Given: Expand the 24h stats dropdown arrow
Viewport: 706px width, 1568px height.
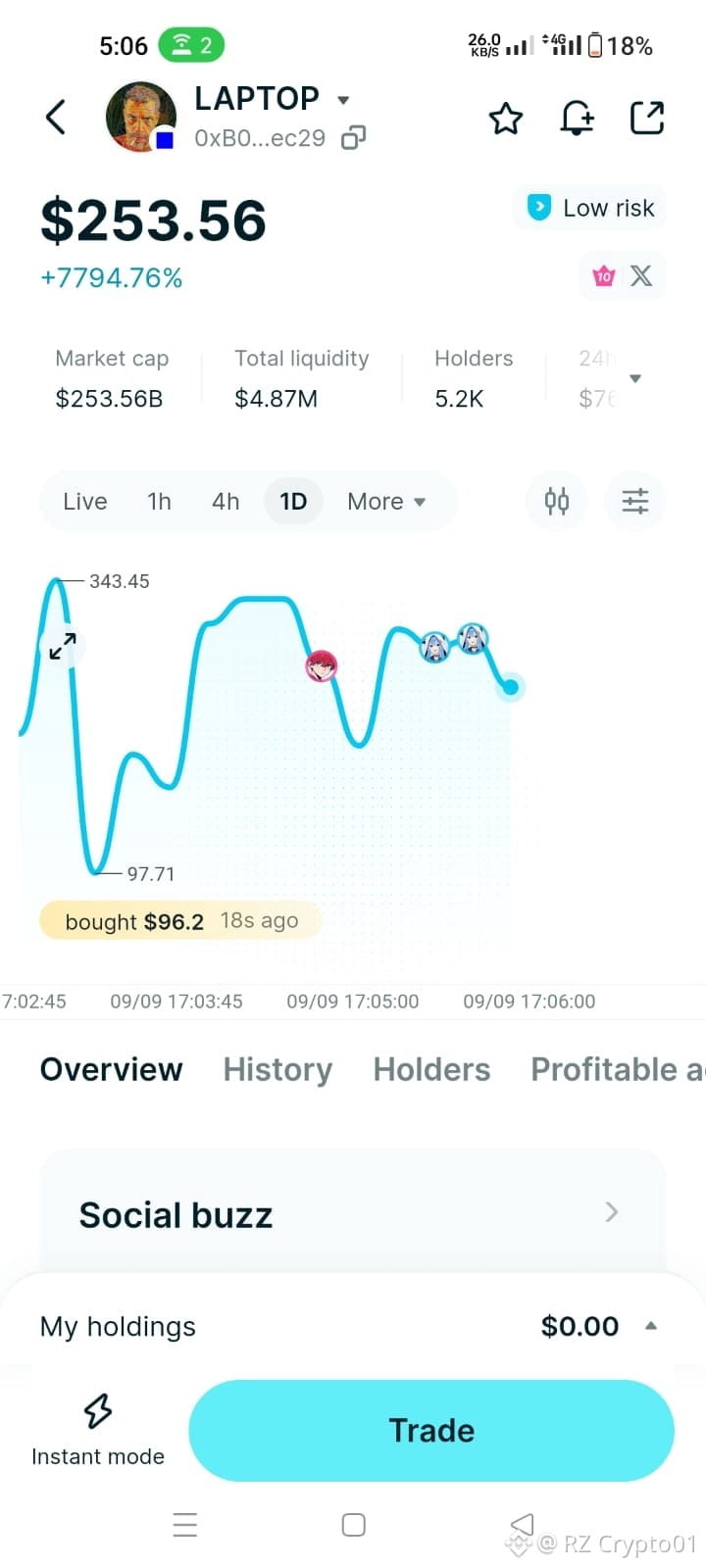Looking at the screenshot, I should [x=635, y=378].
